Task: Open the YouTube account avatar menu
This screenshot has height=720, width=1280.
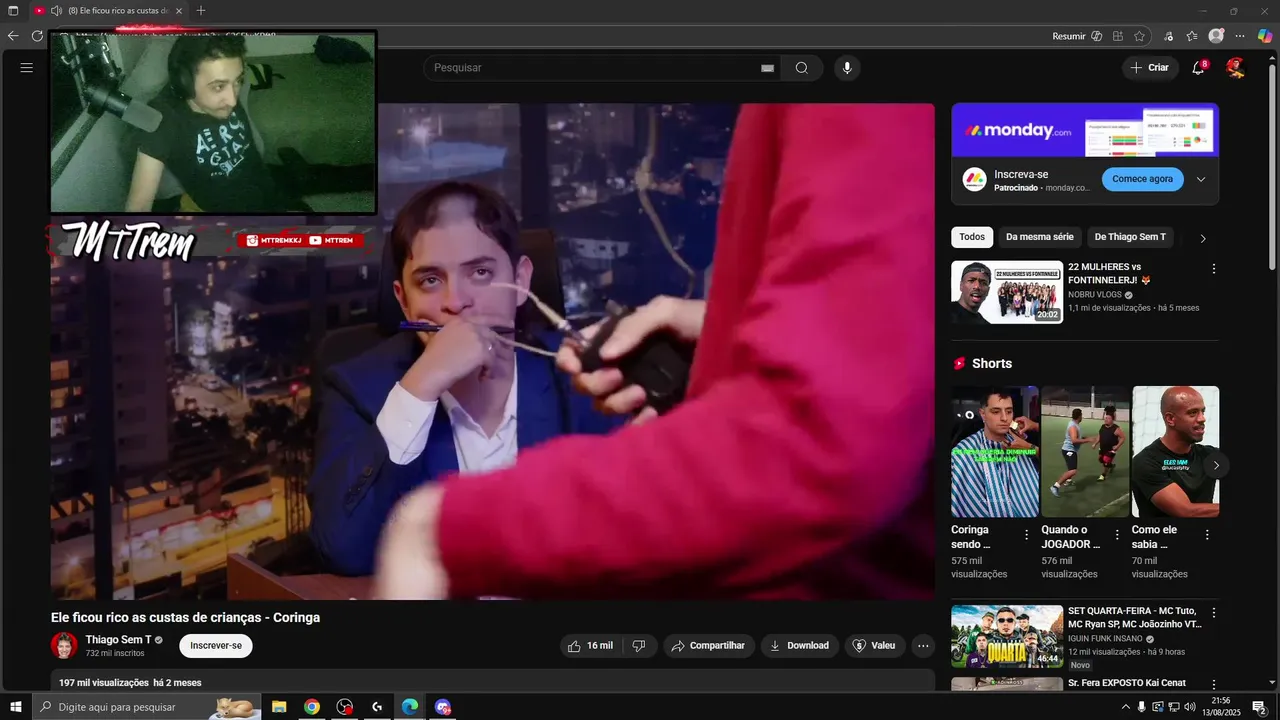Action: [1236, 68]
